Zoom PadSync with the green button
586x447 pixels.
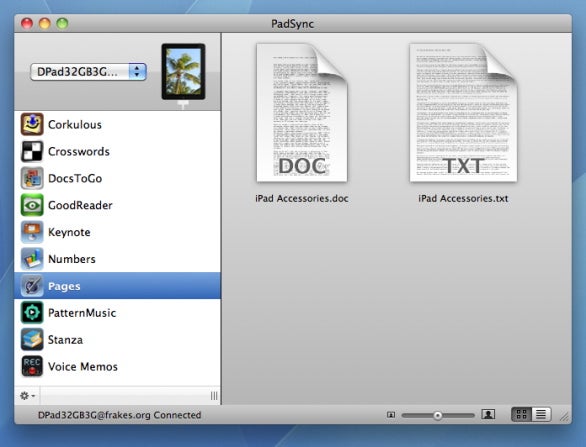[x=62, y=23]
